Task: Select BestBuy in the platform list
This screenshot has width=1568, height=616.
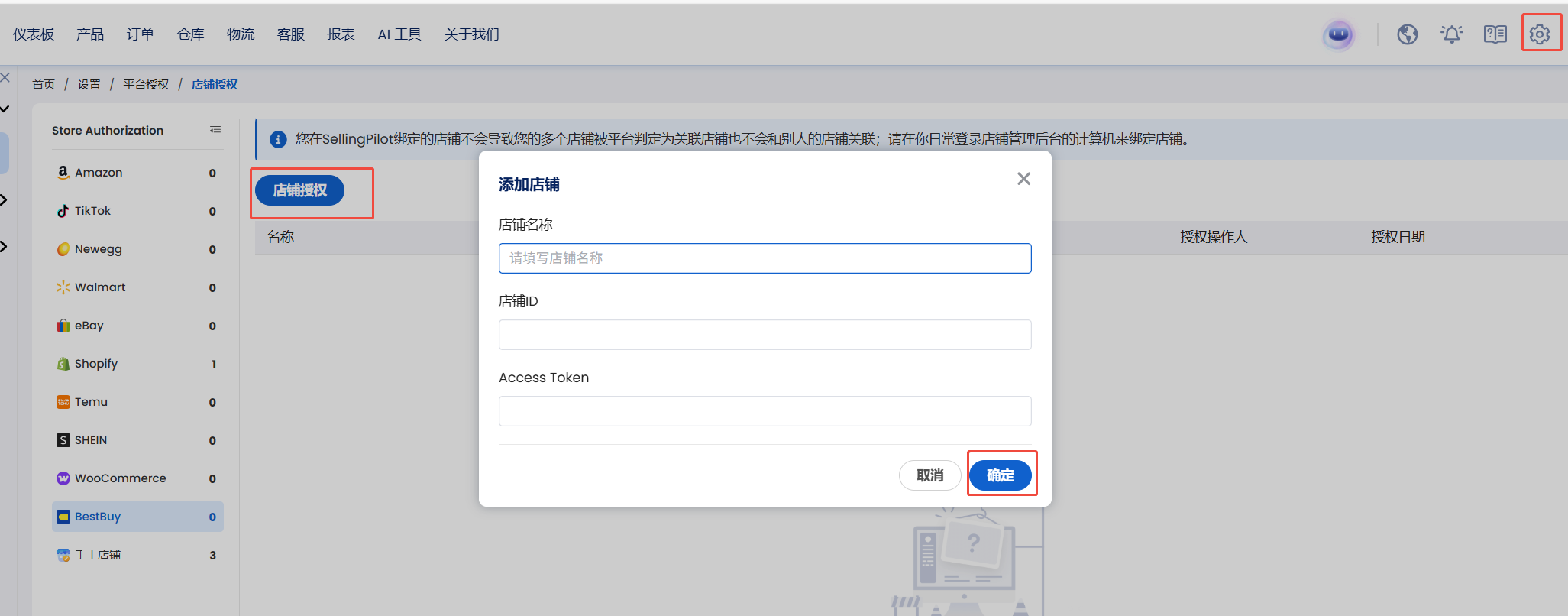Action: point(137,517)
